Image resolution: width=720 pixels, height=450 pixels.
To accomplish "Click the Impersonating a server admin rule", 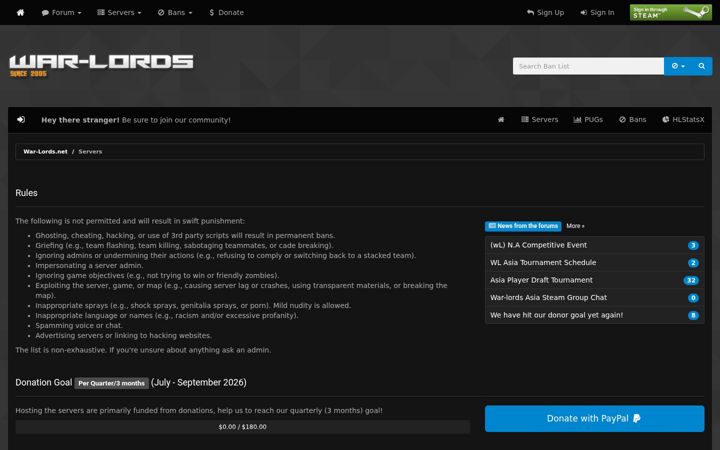I will point(89,265).
